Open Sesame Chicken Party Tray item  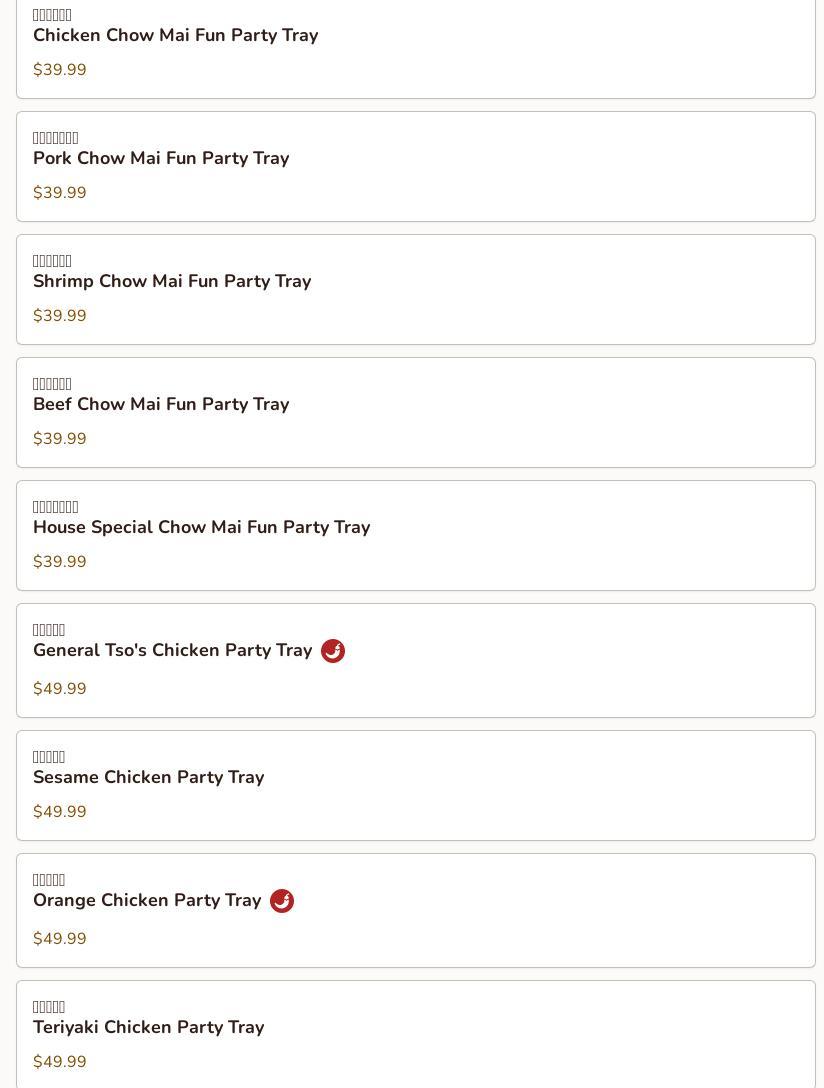pos(415,785)
